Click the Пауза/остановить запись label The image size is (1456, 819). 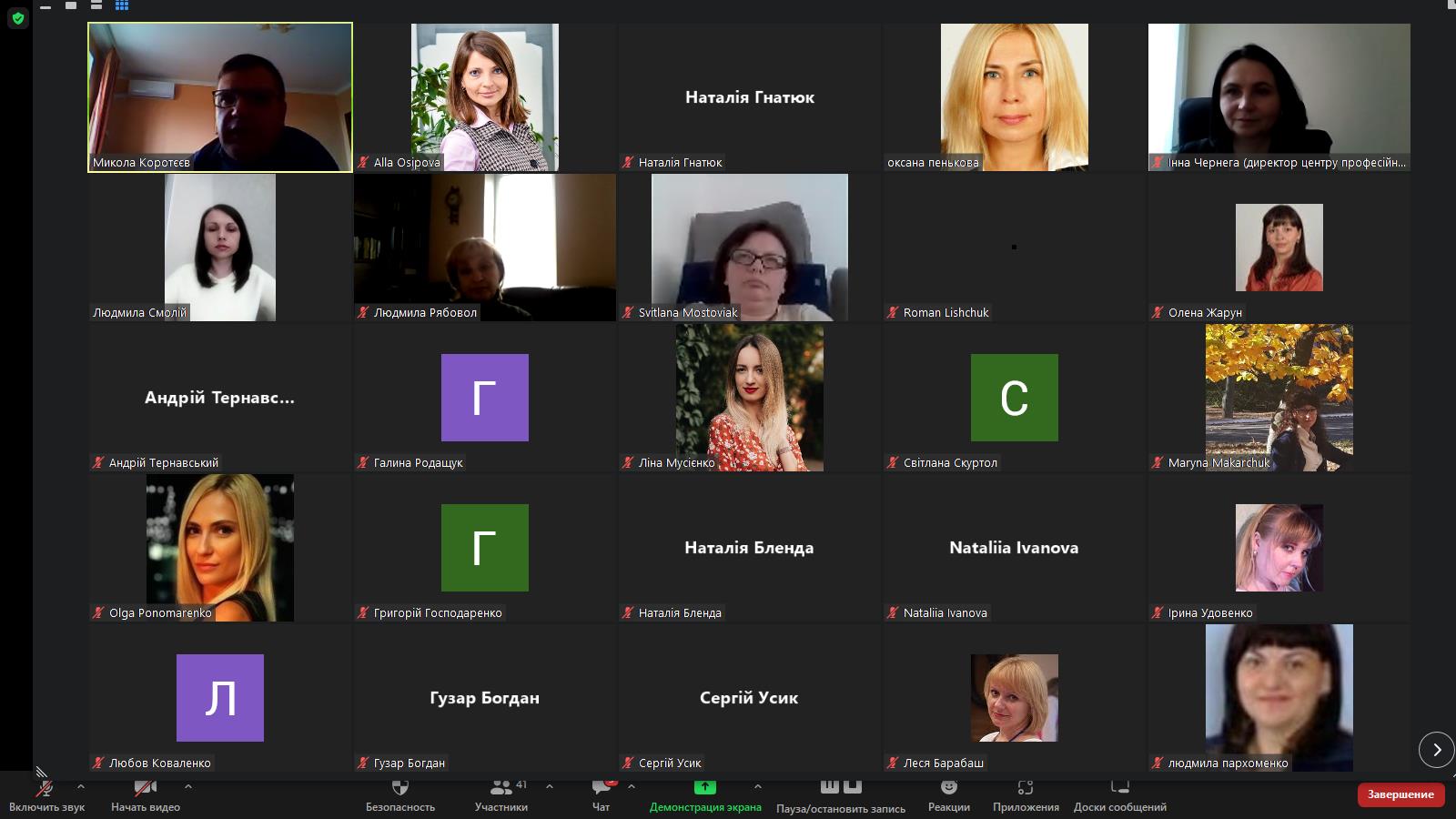click(x=841, y=808)
